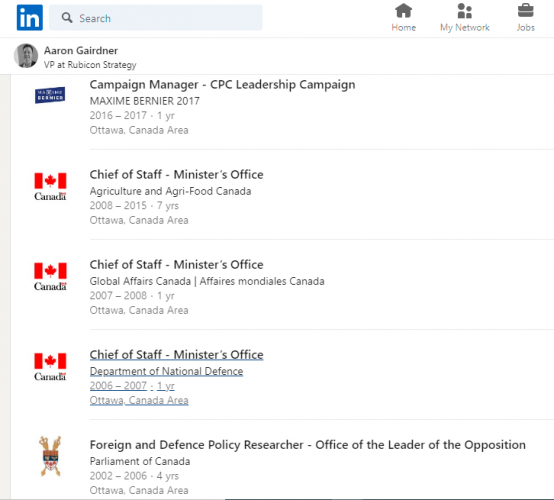Click Canada logo beside Global Affairs Canada
554x500 pixels.
[50, 277]
